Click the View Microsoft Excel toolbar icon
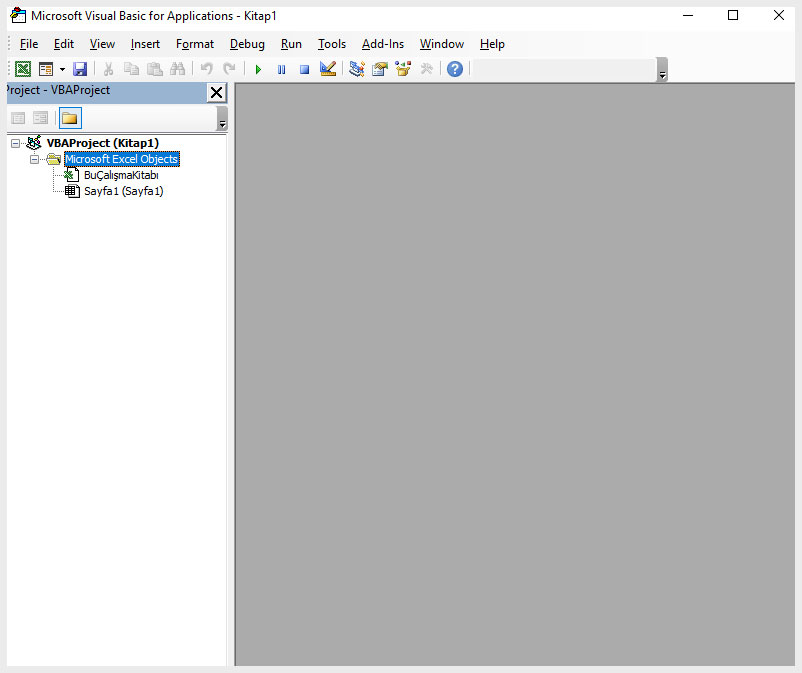Viewport: 802px width, 673px height. 23,69
